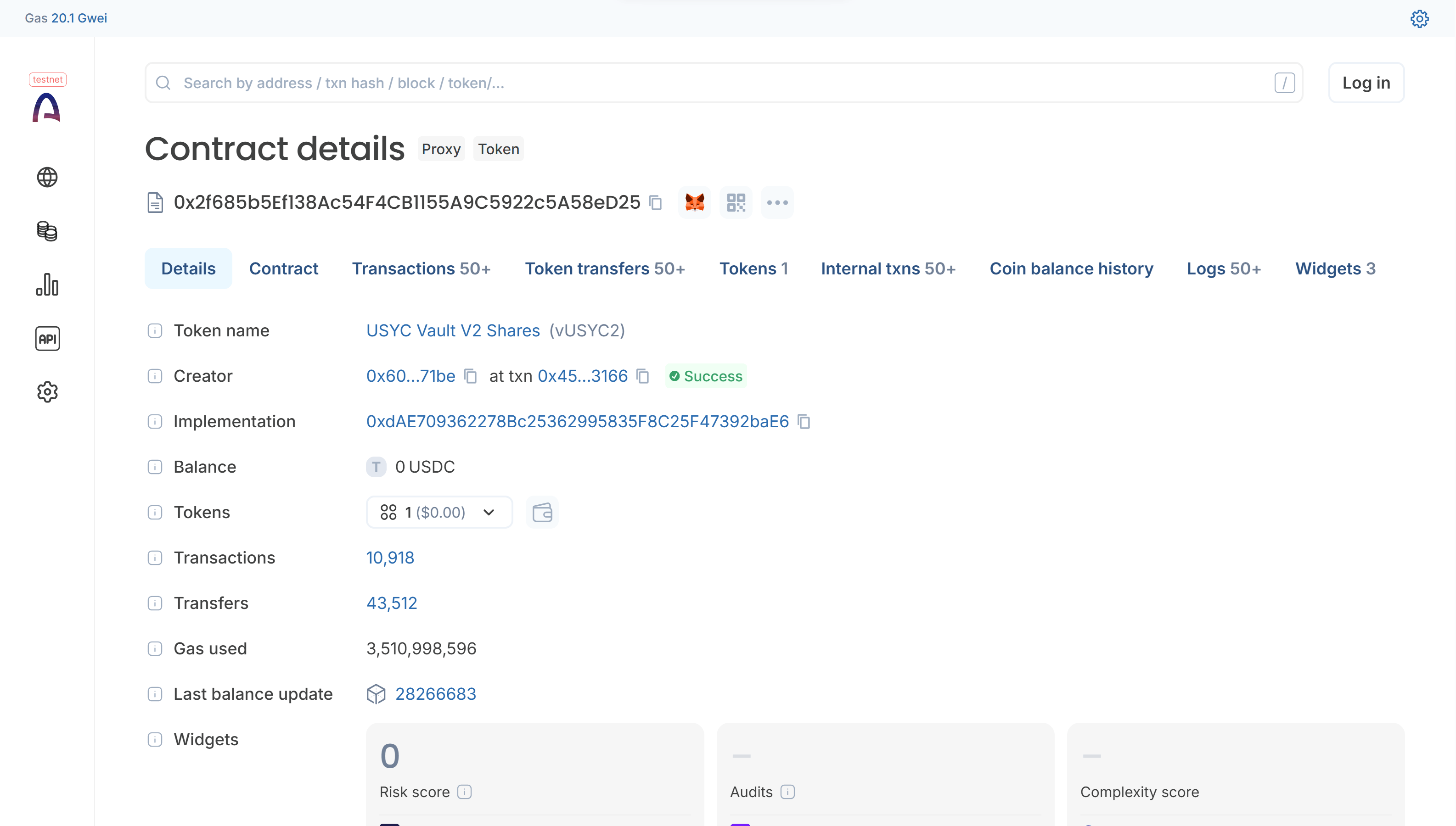Click the info icon beside Risk score
The width and height of the screenshot is (1456, 826).
pyautogui.click(x=464, y=792)
